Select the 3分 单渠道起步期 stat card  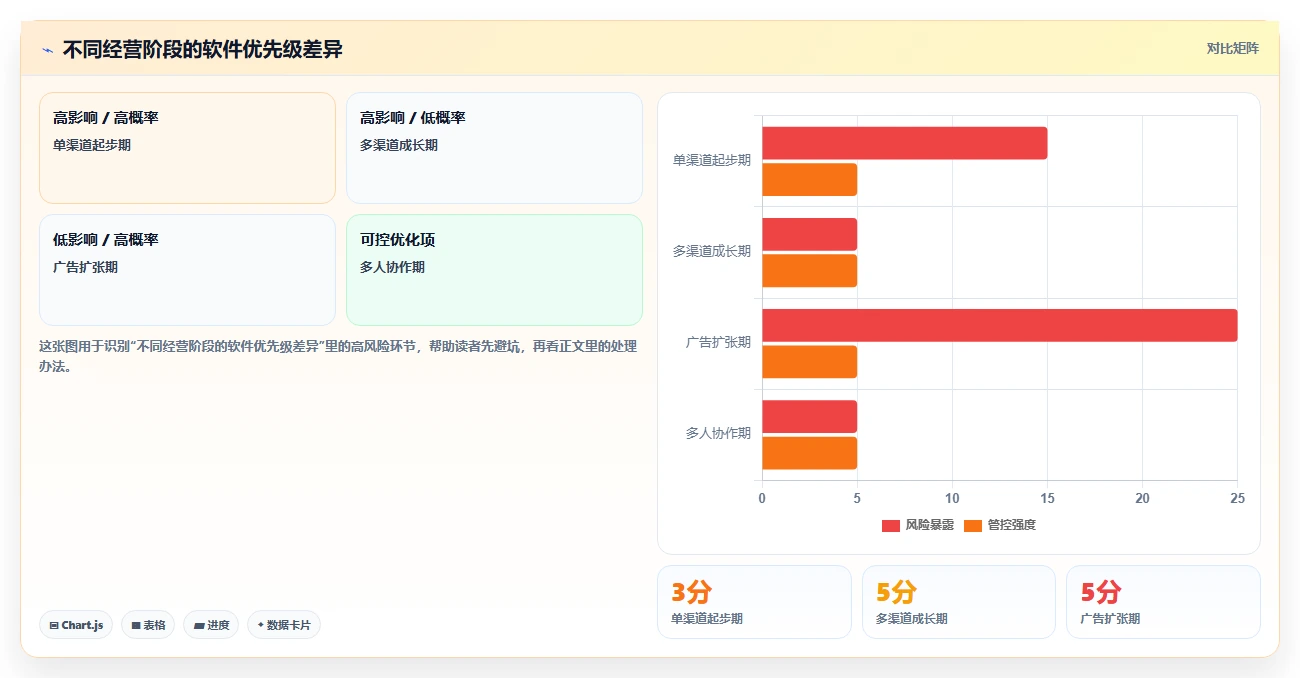click(754, 602)
